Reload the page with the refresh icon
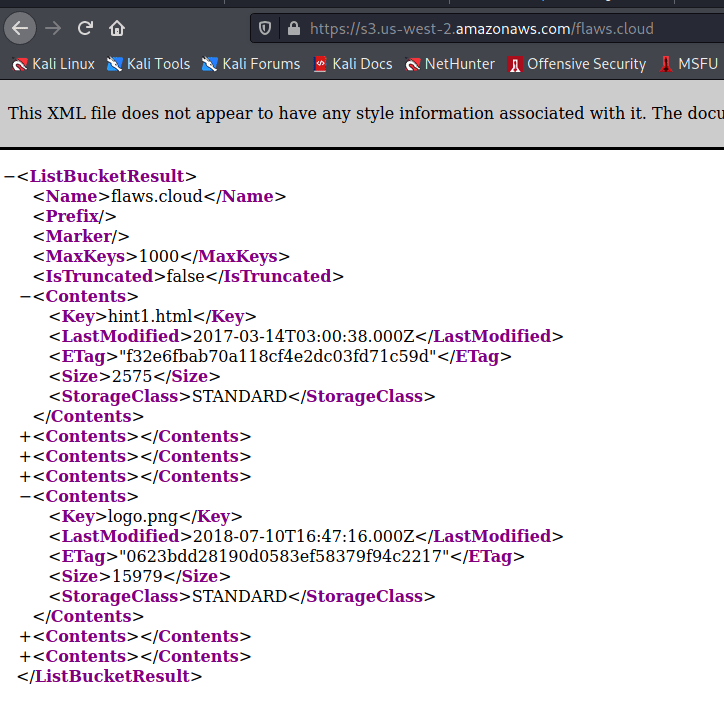Screen dimensions: 724x712 click(x=85, y=28)
